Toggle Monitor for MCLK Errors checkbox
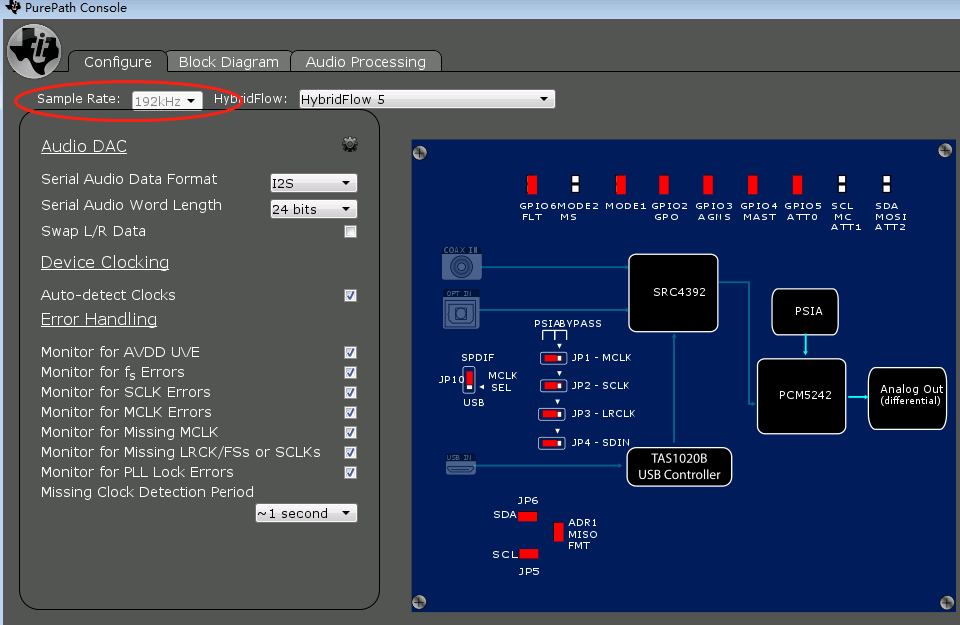Image resolution: width=960 pixels, height=625 pixels. click(350, 413)
